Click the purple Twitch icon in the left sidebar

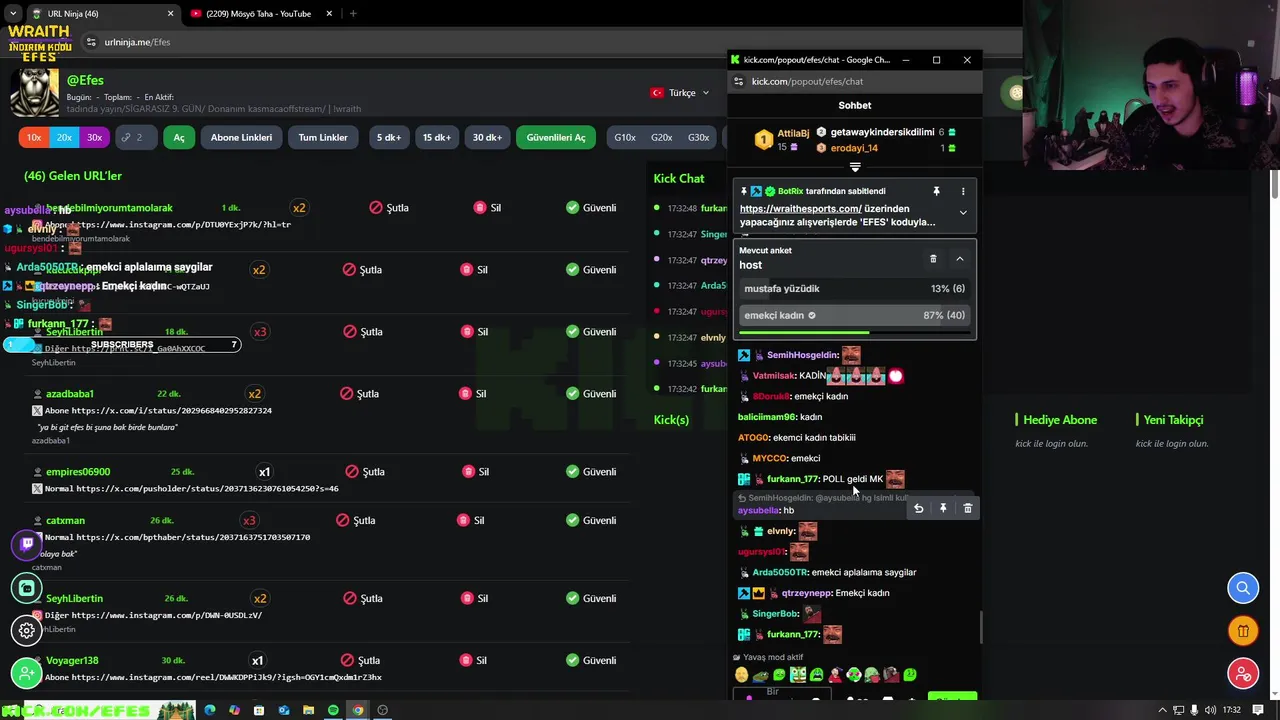pyautogui.click(x=27, y=544)
